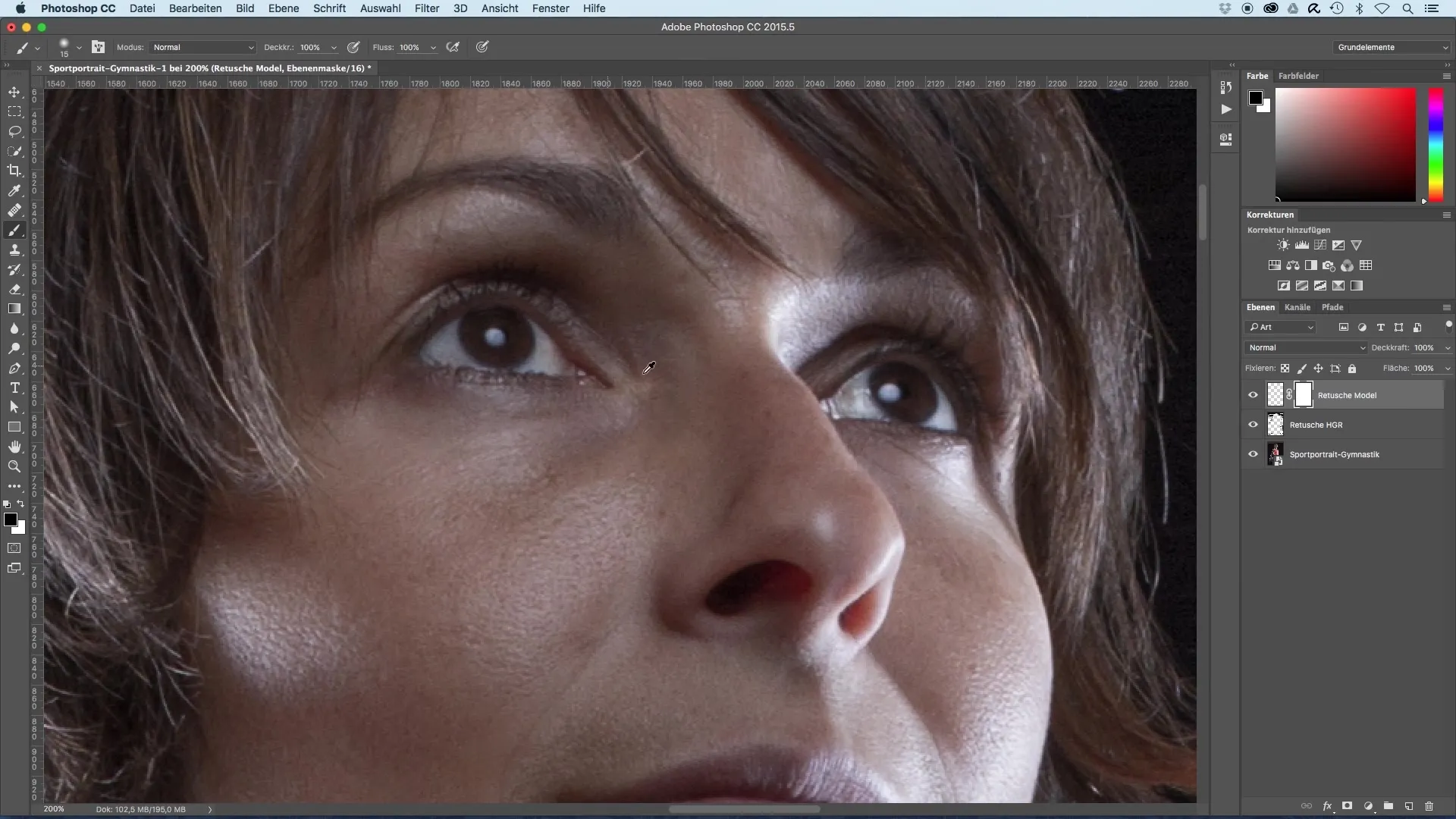
Task: Select the Type tool
Action: [x=14, y=388]
